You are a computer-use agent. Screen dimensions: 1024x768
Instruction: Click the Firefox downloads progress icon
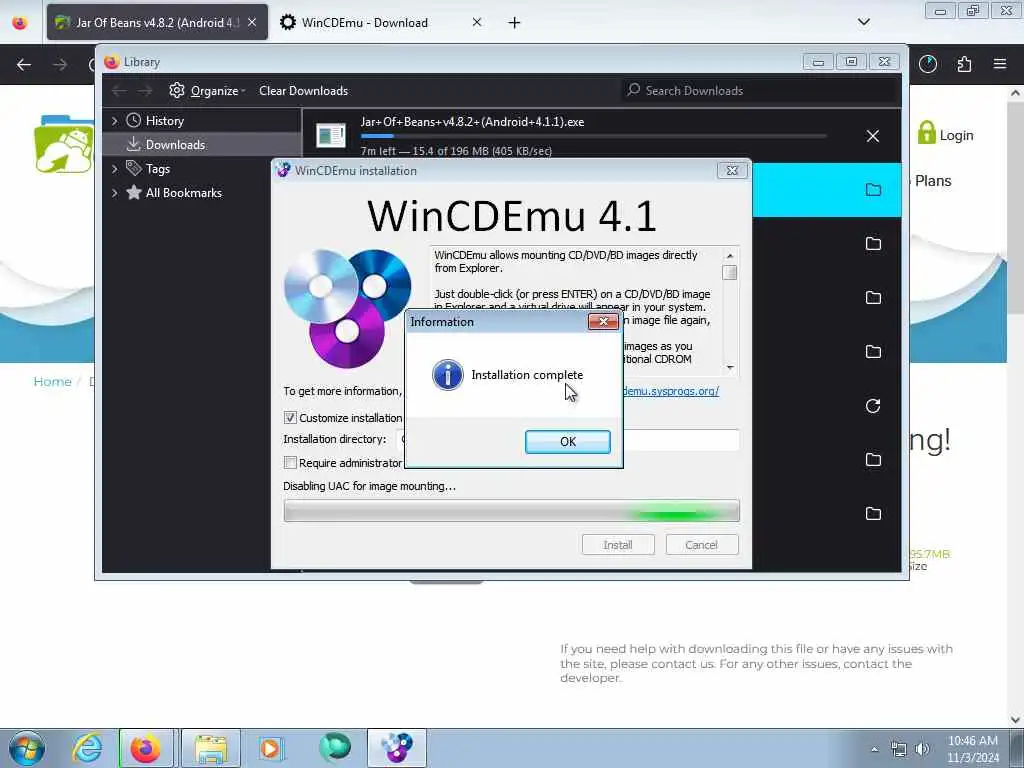[927, 64]
